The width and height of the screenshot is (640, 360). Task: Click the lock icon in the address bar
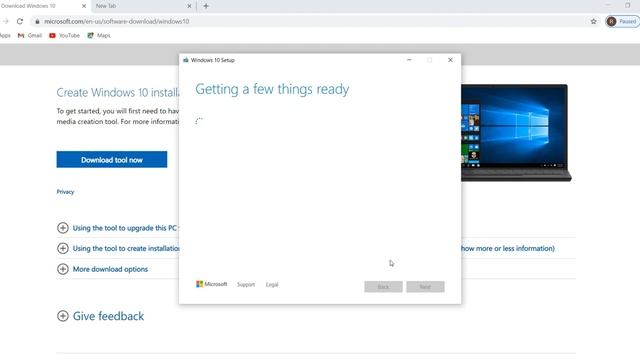pyautogui.click(x=37, y=21)
